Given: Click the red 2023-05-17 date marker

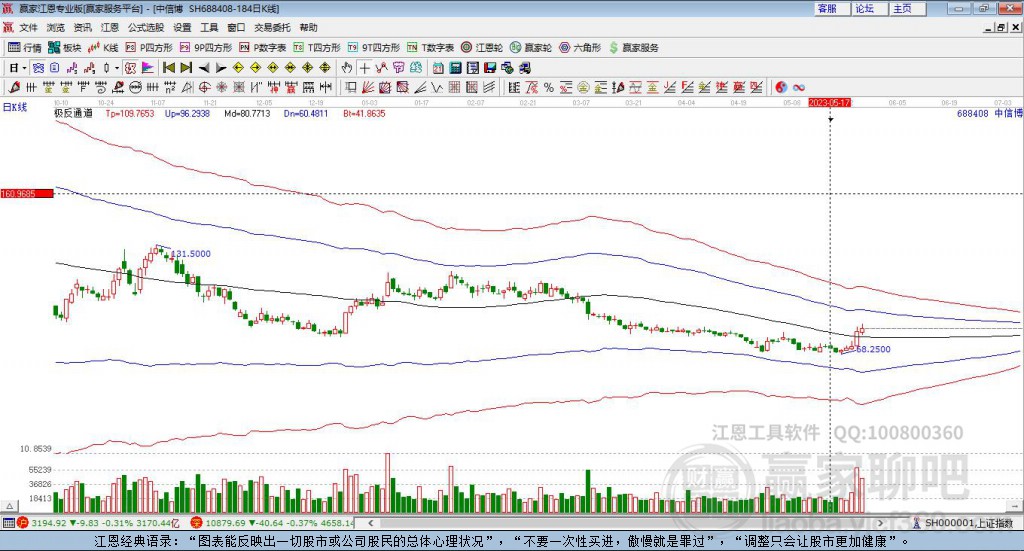Looking at the screenshot, I should (829, 103).
